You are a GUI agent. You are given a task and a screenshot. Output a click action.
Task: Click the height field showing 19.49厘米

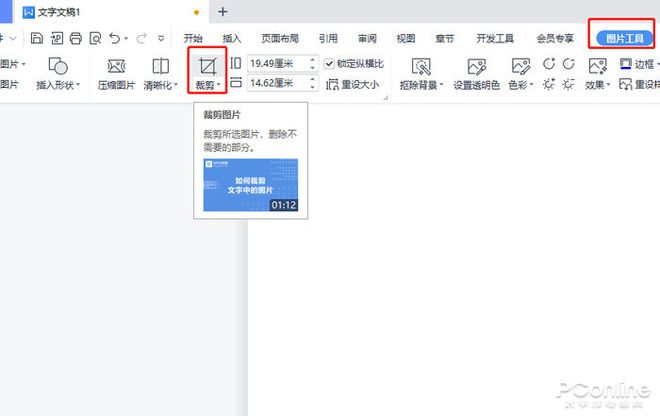pyautogui.click(x=275, y=63)
